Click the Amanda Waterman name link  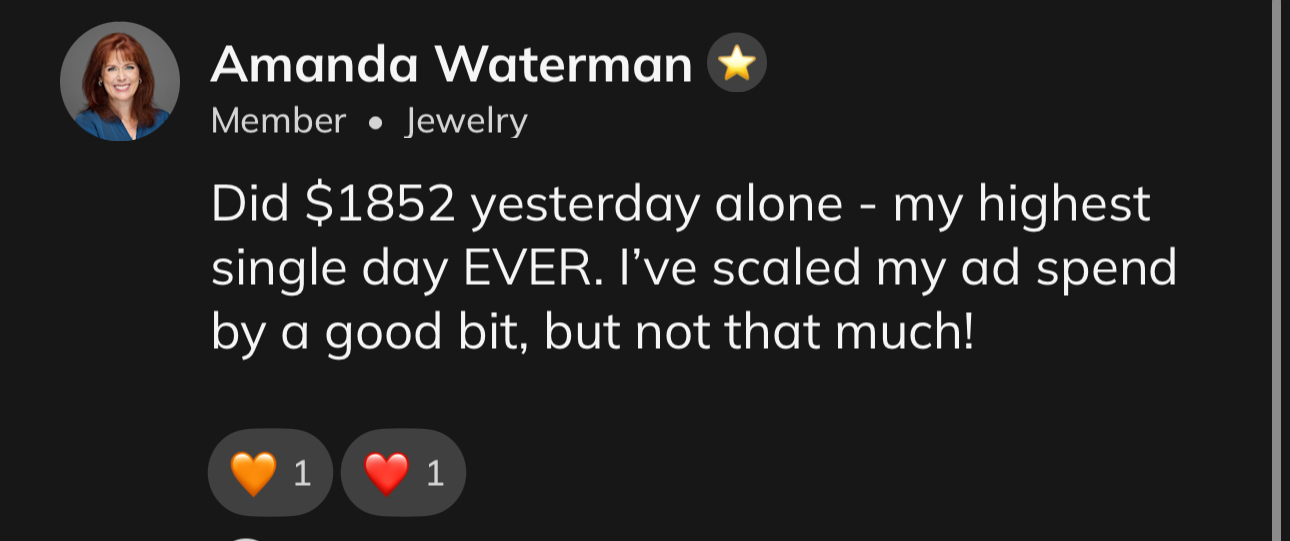pyautogui.click(x=451, y=66)
